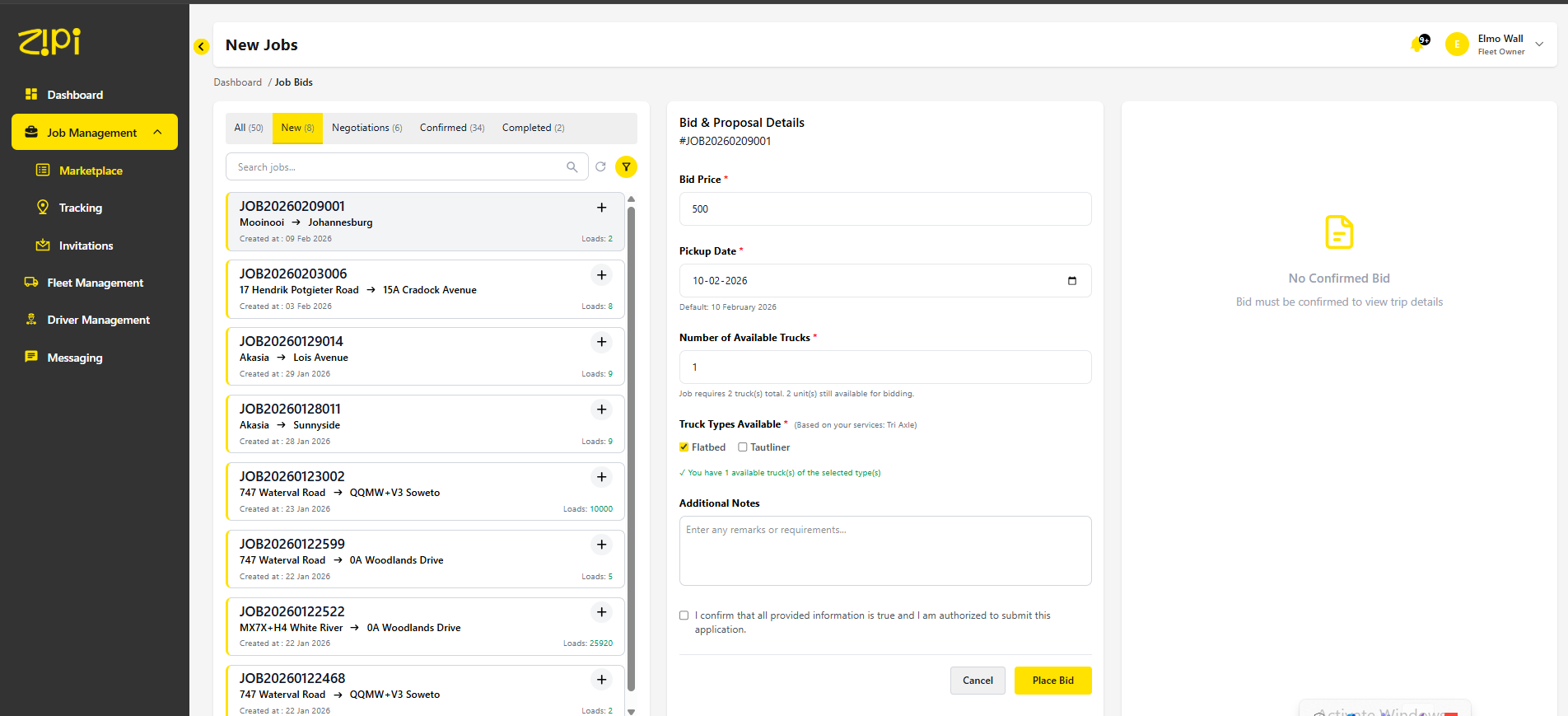This screenshot has height=716, width=1568.
Task: Click the Search jobs field
Action: pyautogui.click(x=407, y=166)
